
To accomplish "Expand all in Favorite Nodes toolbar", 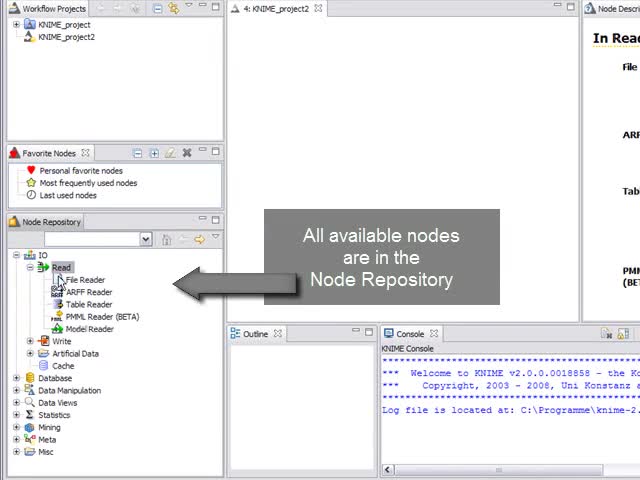I will click(154, 153).
